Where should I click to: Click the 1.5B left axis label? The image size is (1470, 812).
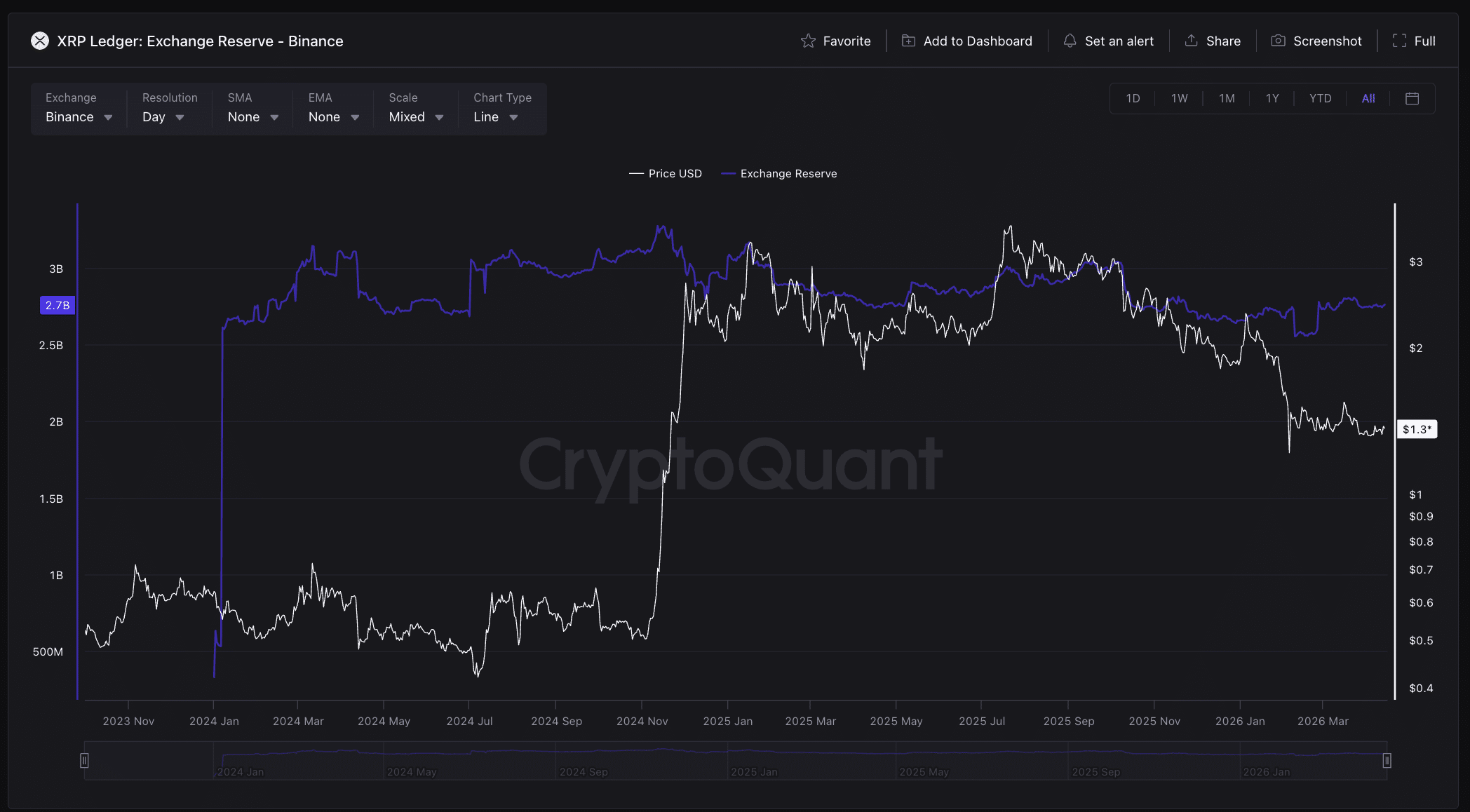tap(51, 499)
